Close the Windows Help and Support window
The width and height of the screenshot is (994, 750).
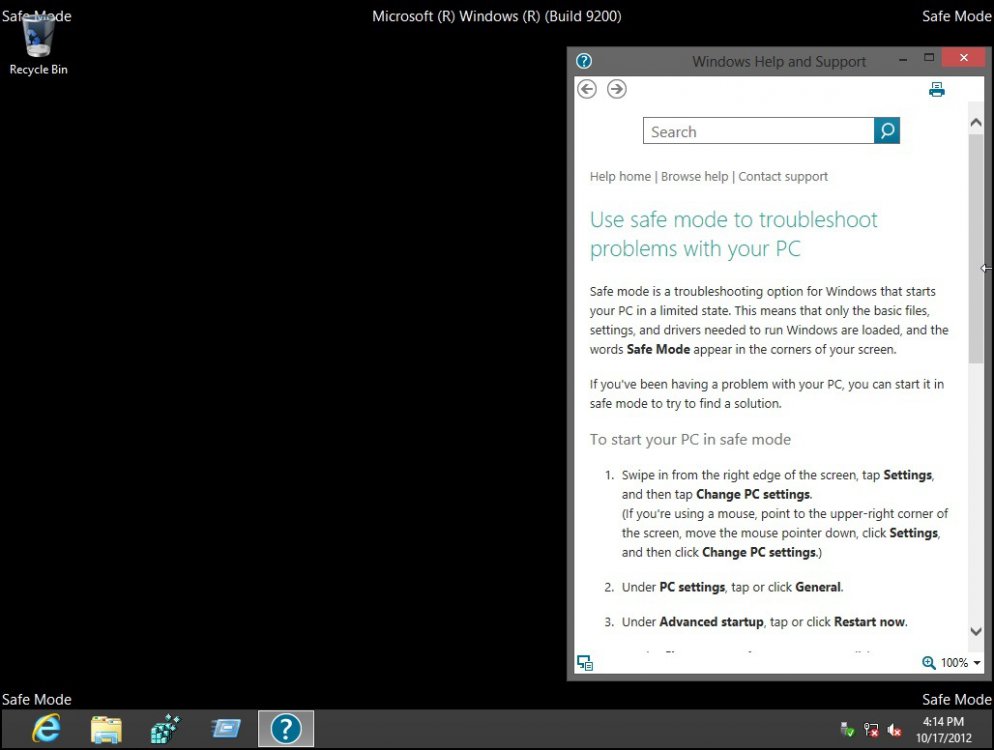coord(964,58)
